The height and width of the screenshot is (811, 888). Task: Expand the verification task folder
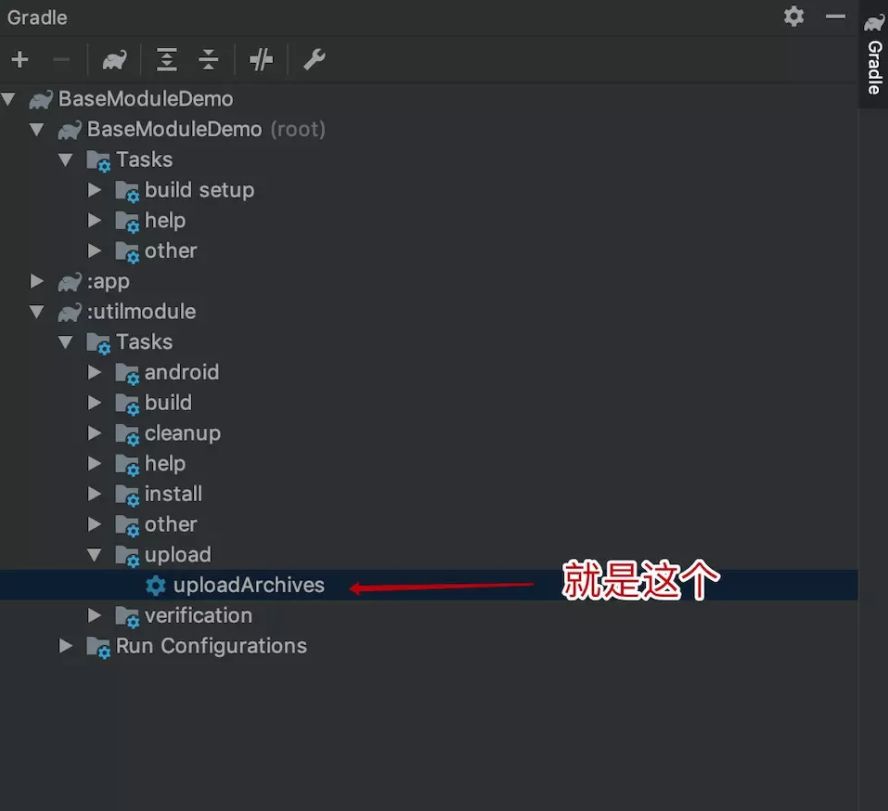[95, 616]
